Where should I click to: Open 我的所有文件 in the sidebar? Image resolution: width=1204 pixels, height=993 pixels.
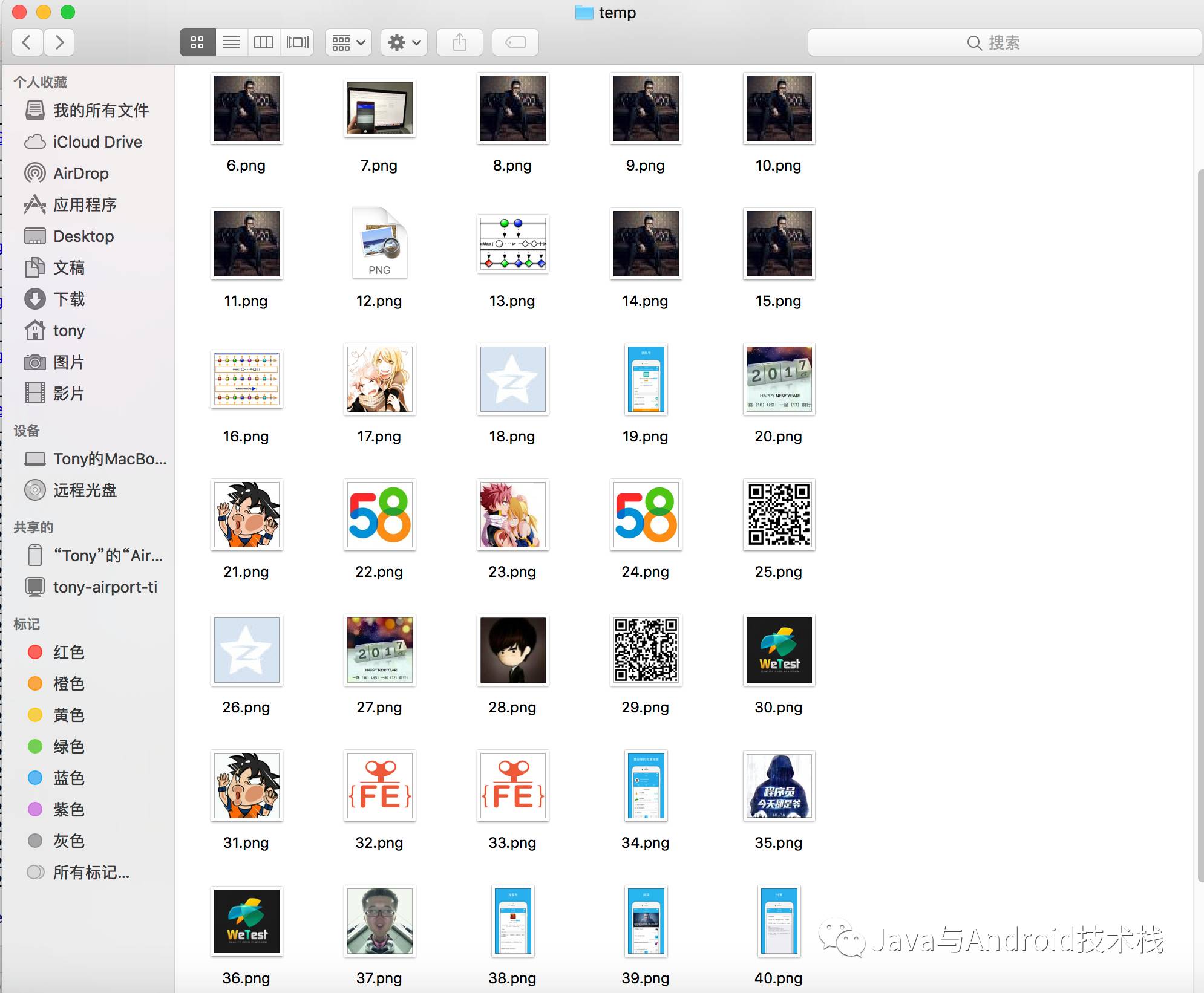click(x=88, y=110)
